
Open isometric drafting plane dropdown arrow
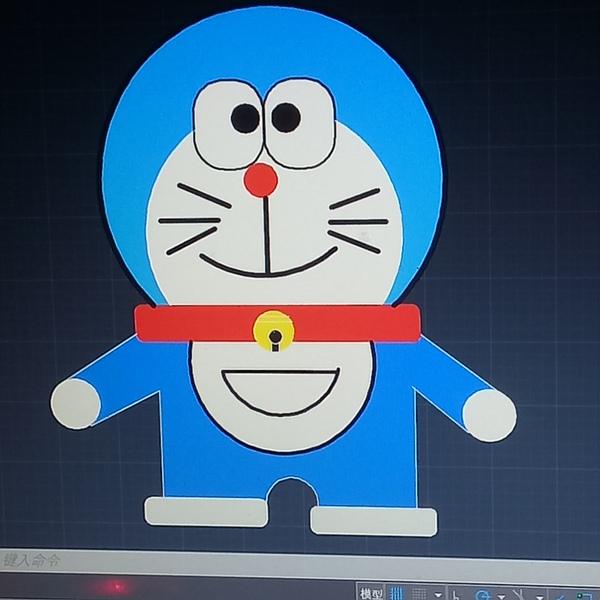click(540, 598)
